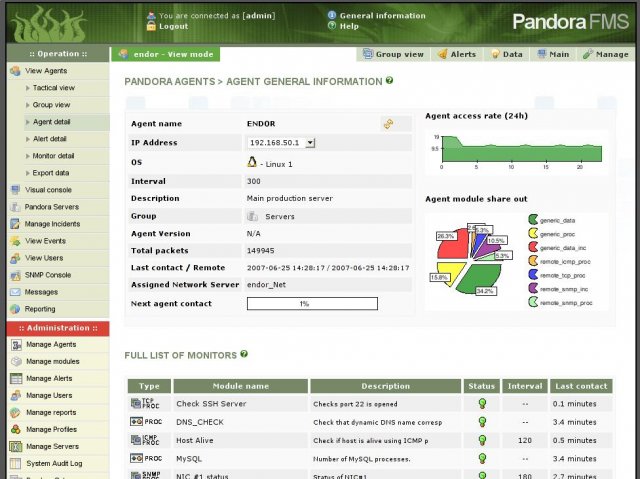640x479 pixels.
Task: Click the green status icon for MySQL
Action: click(482, 459)
